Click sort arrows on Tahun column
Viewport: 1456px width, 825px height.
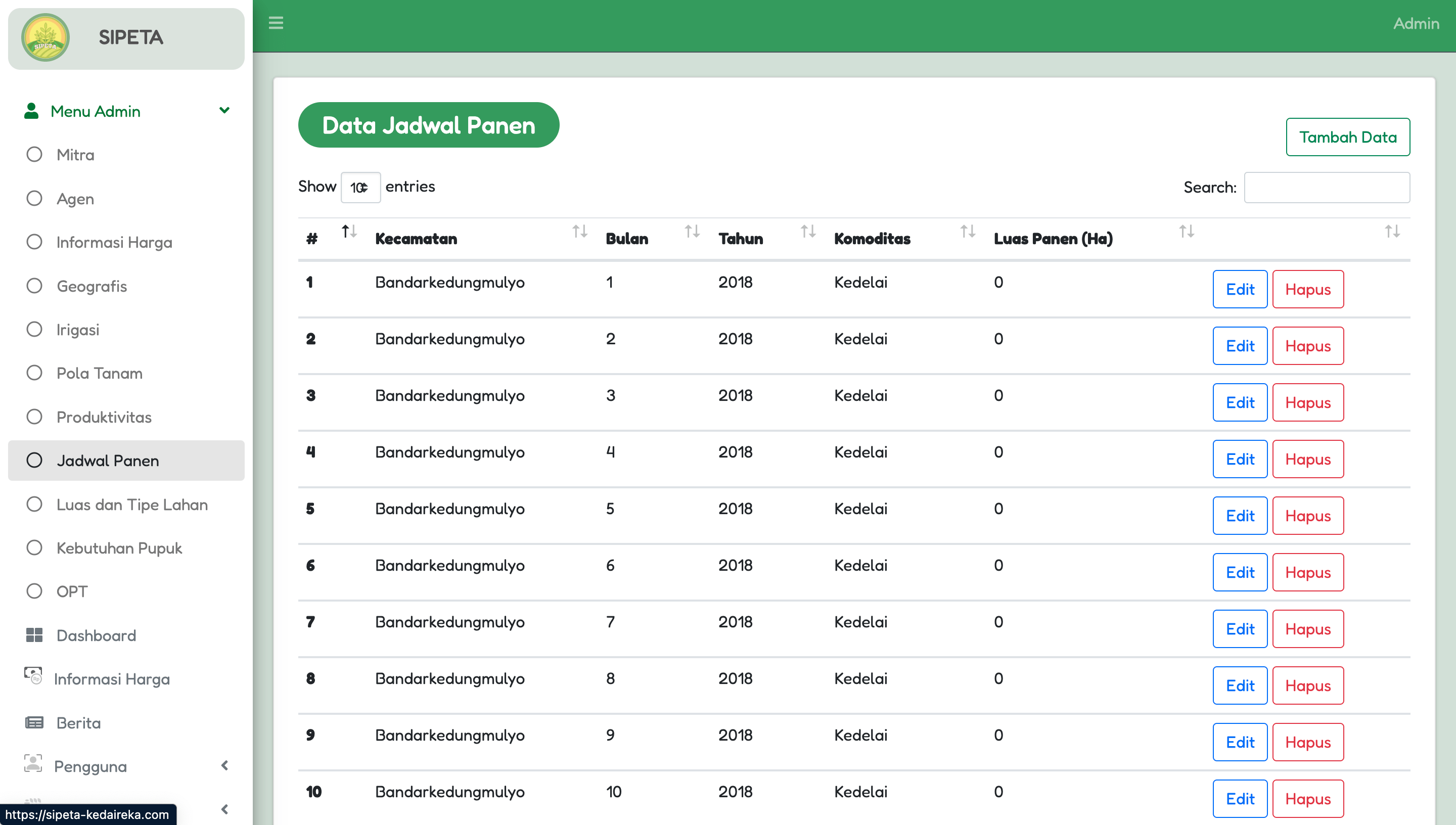pyautogui.click(x=808, y=231)
